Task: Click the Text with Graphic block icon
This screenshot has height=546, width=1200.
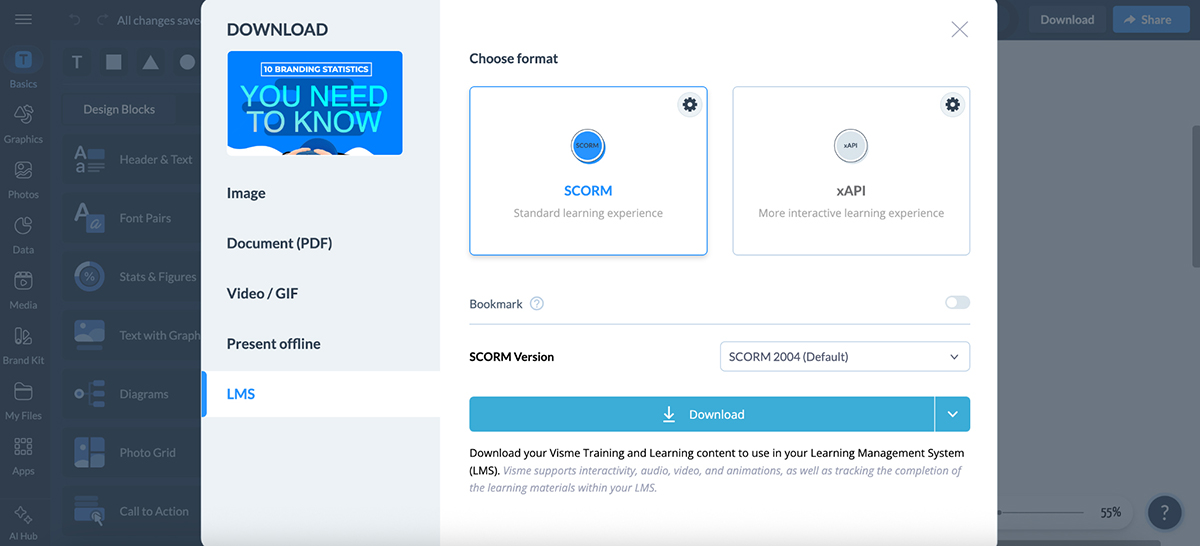Action: coord(90,335)
